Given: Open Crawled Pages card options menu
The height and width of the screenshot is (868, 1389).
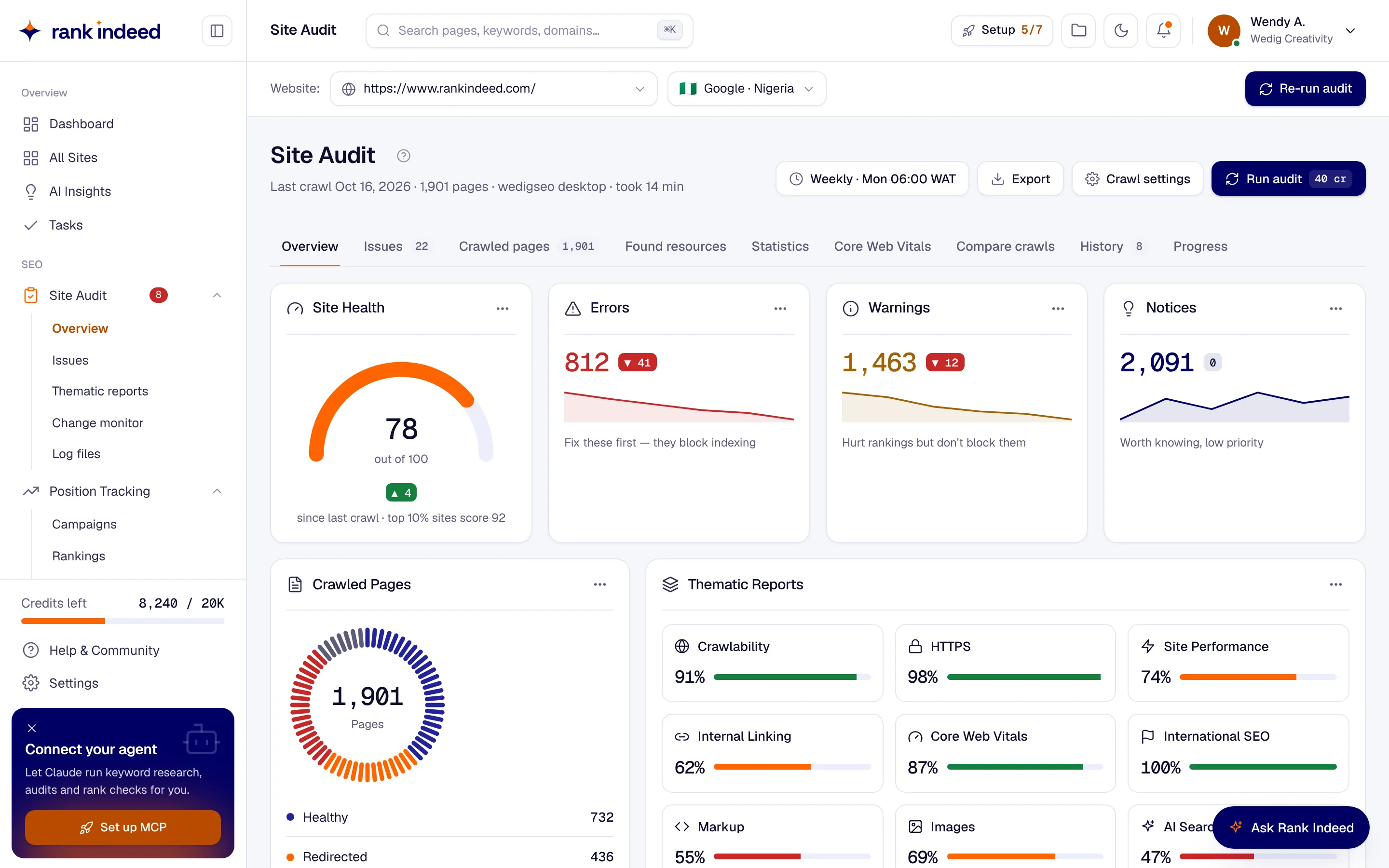Looking at the screenshot, I should pos(600,584).
